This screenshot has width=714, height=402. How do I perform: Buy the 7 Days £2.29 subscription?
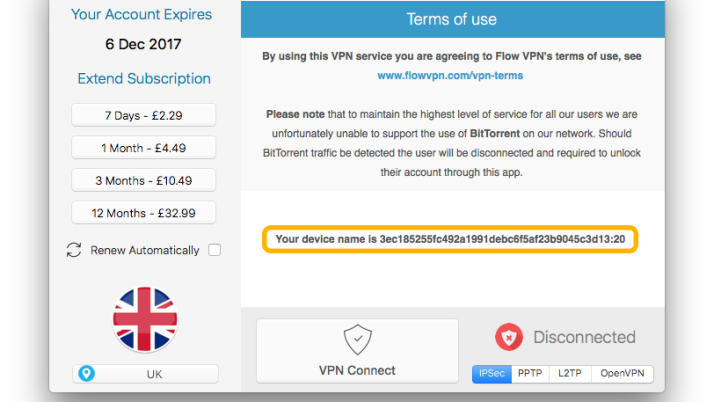point(144,115)
